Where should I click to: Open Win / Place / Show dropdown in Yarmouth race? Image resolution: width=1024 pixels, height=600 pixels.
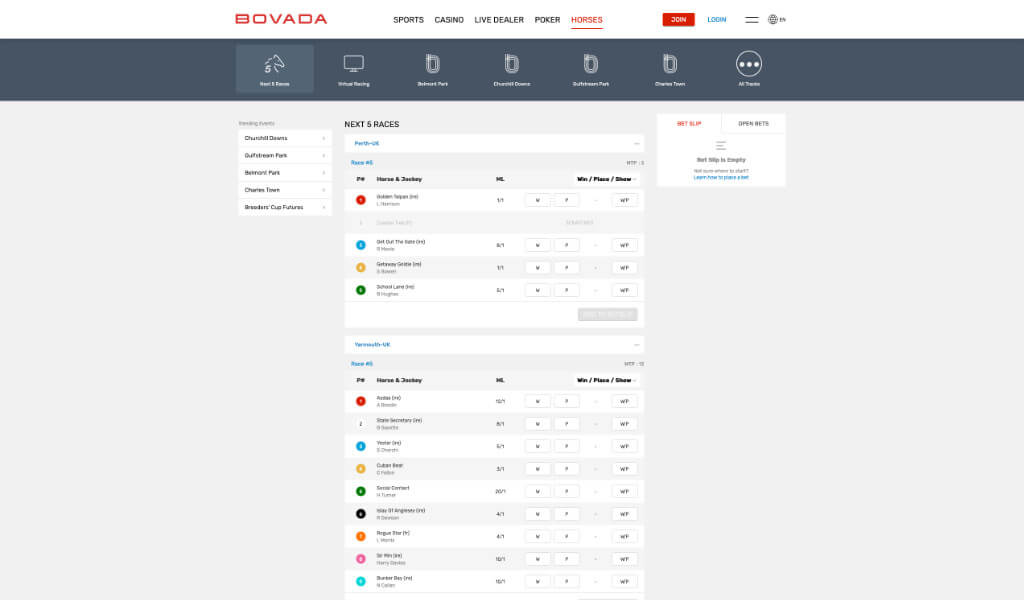tap(606, 380)
